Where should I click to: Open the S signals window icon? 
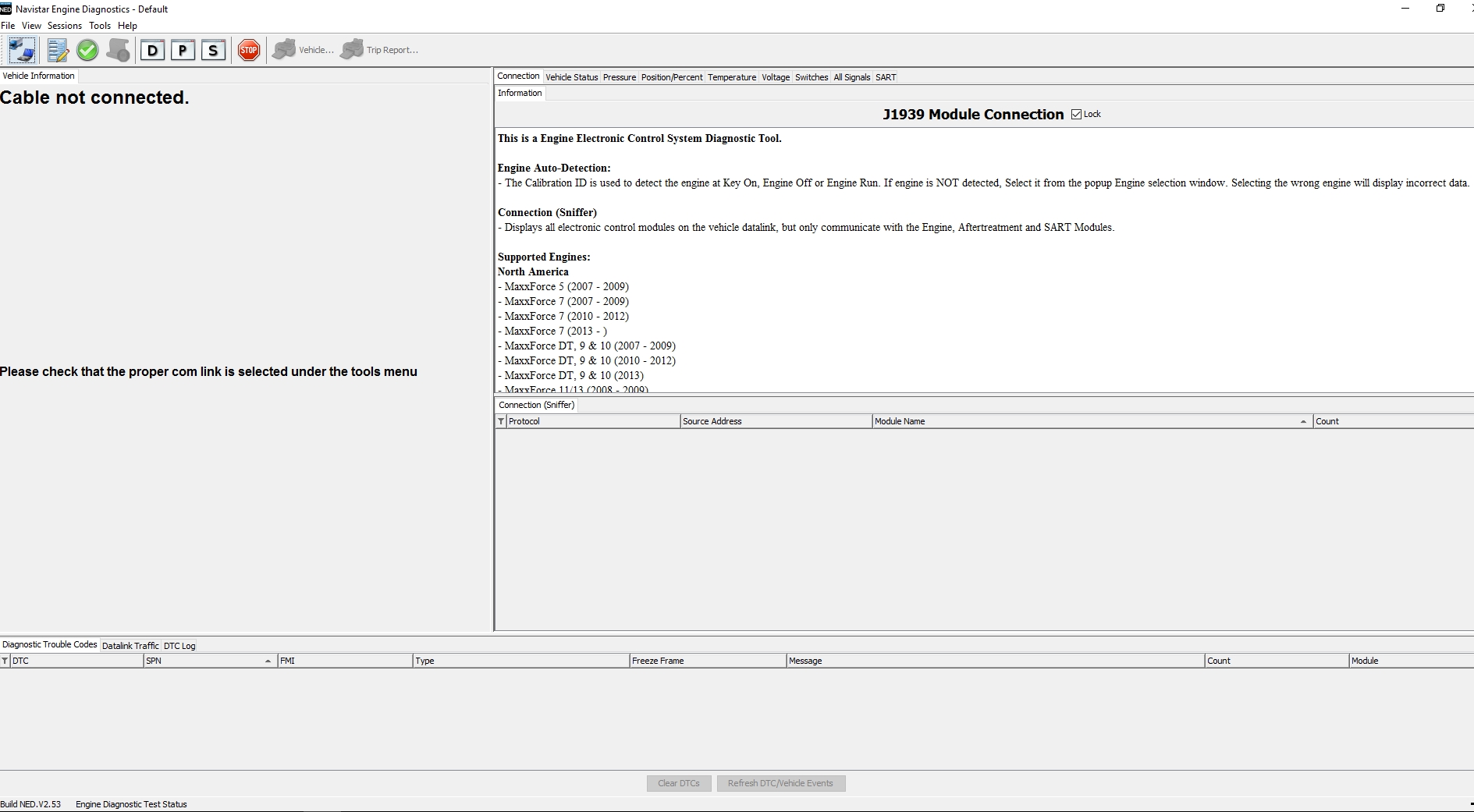pos(213,49)
